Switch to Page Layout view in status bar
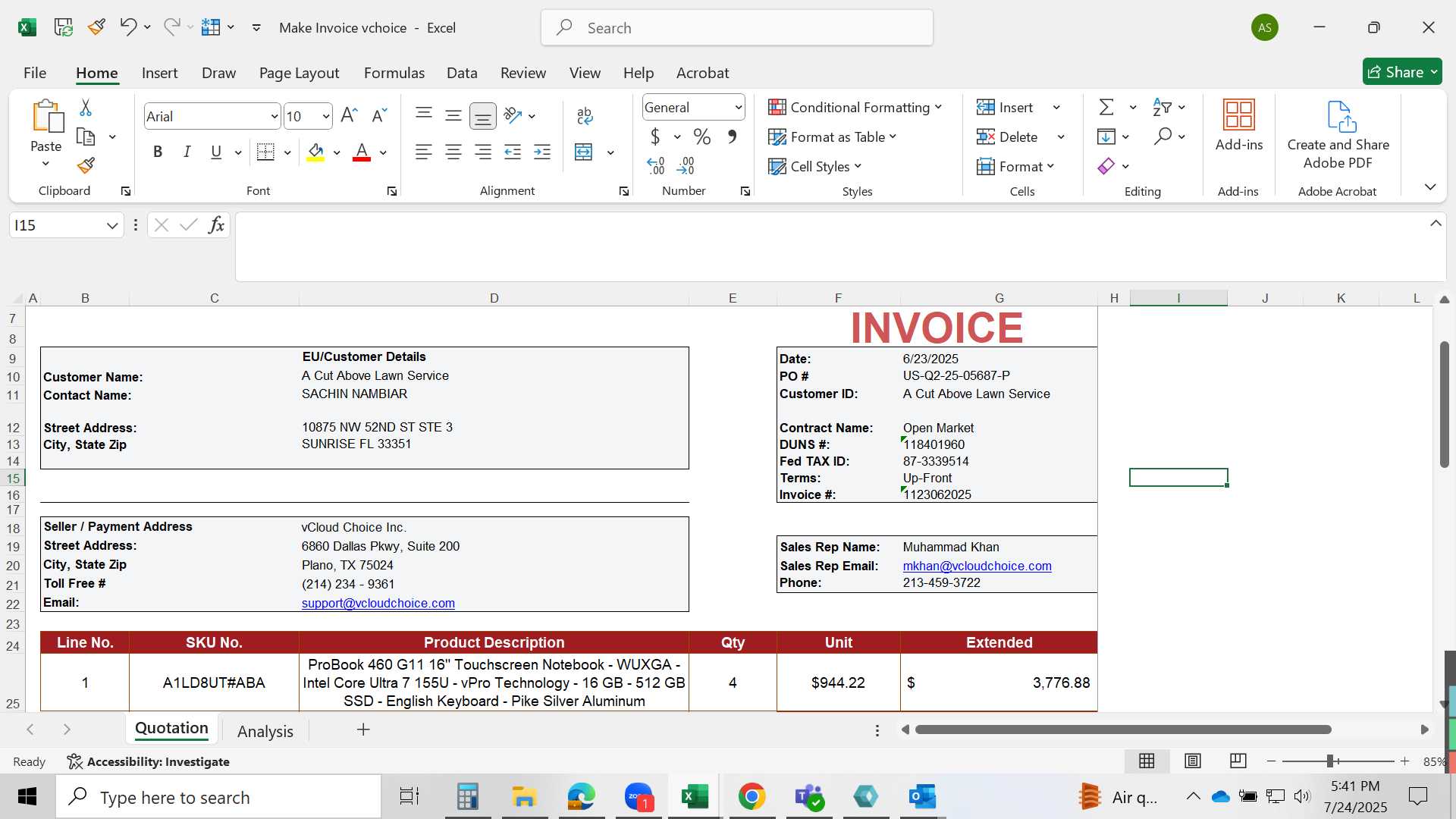The width and height of the screenshot is (1456, 819). point(1193,761)
